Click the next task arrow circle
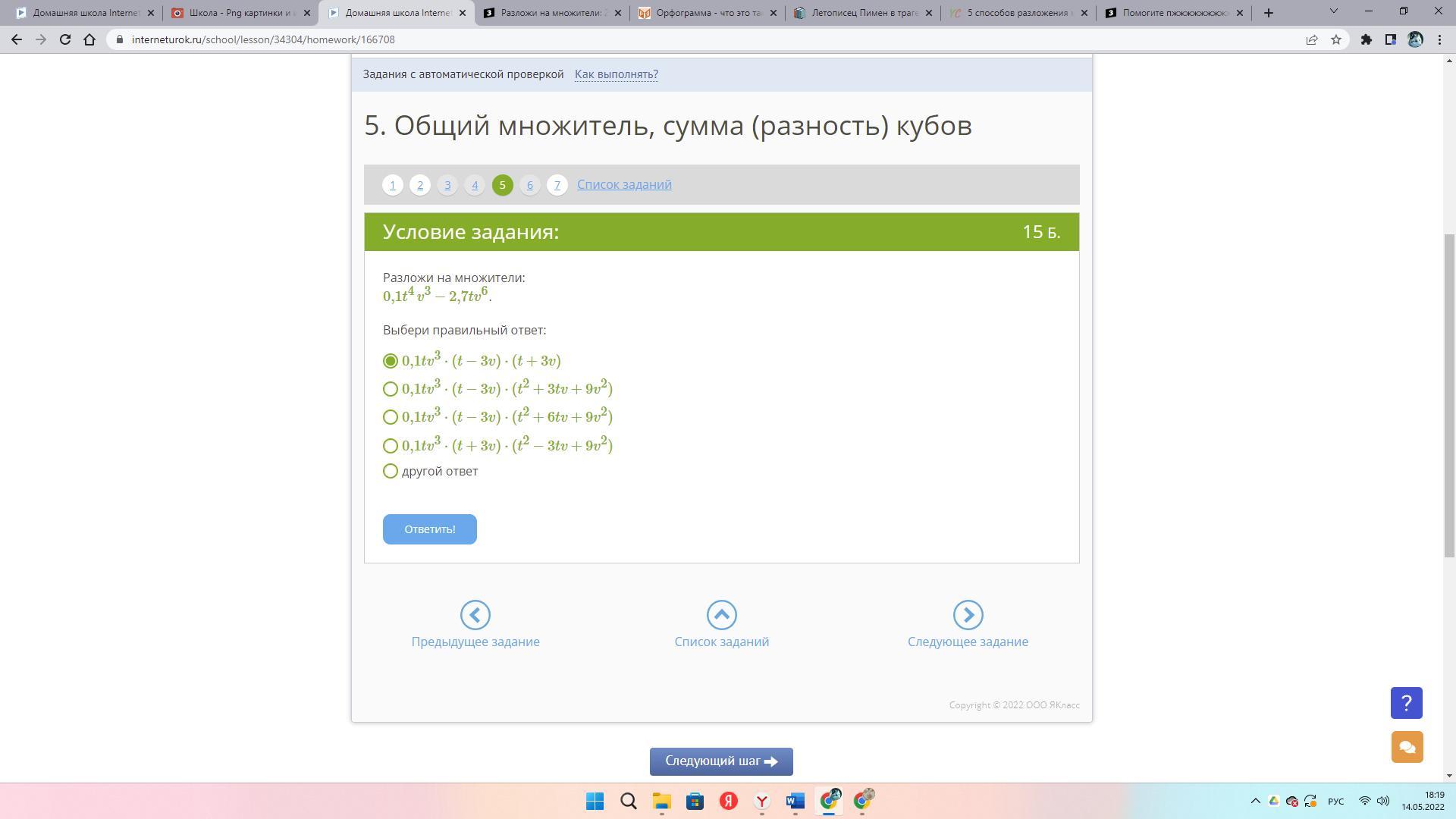Screen dimensions: 1456x819 pos(968,615)
